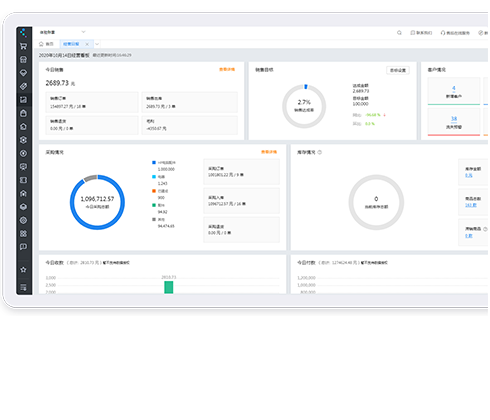490x420 pixels.
Task: Open the presentation screen sidebar icon
Action: (23, 167)
